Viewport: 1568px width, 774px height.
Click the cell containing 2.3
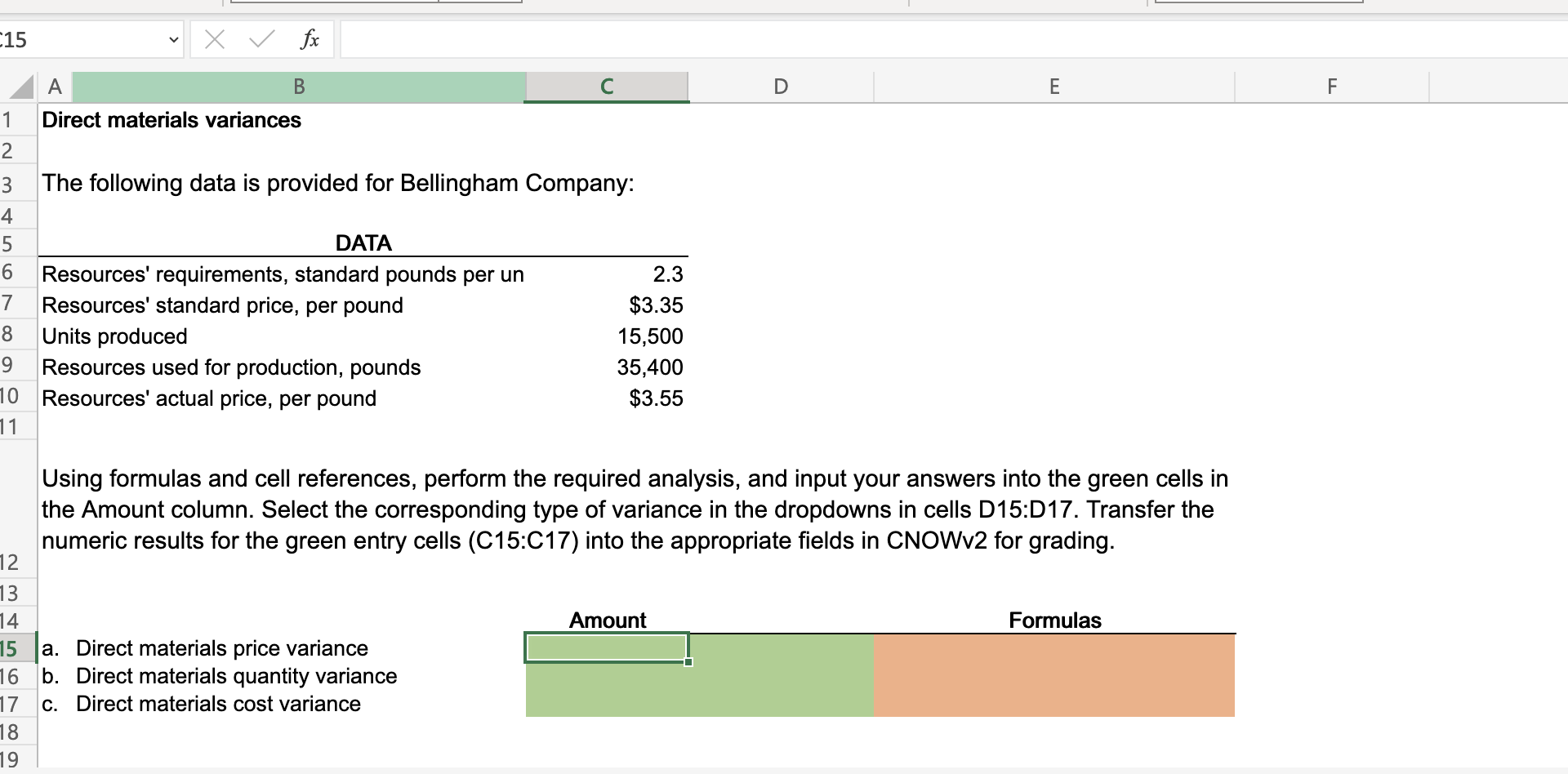click(x=668, y=274)
